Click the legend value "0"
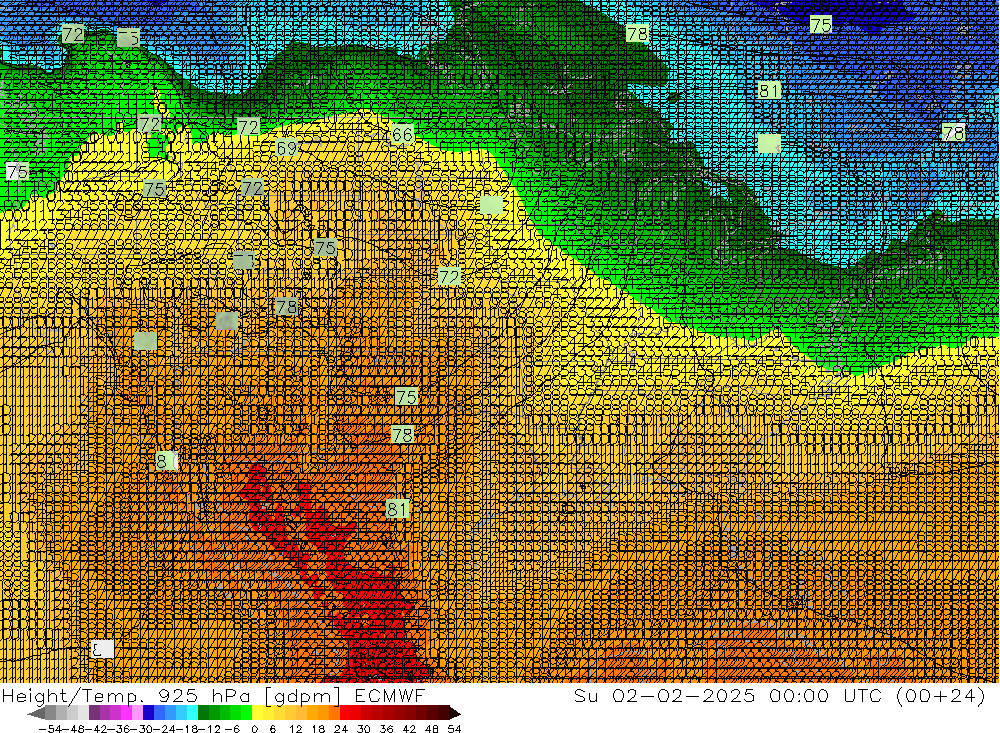The image size is (1000, 733). pyautogui.click(x=254, y=729)
